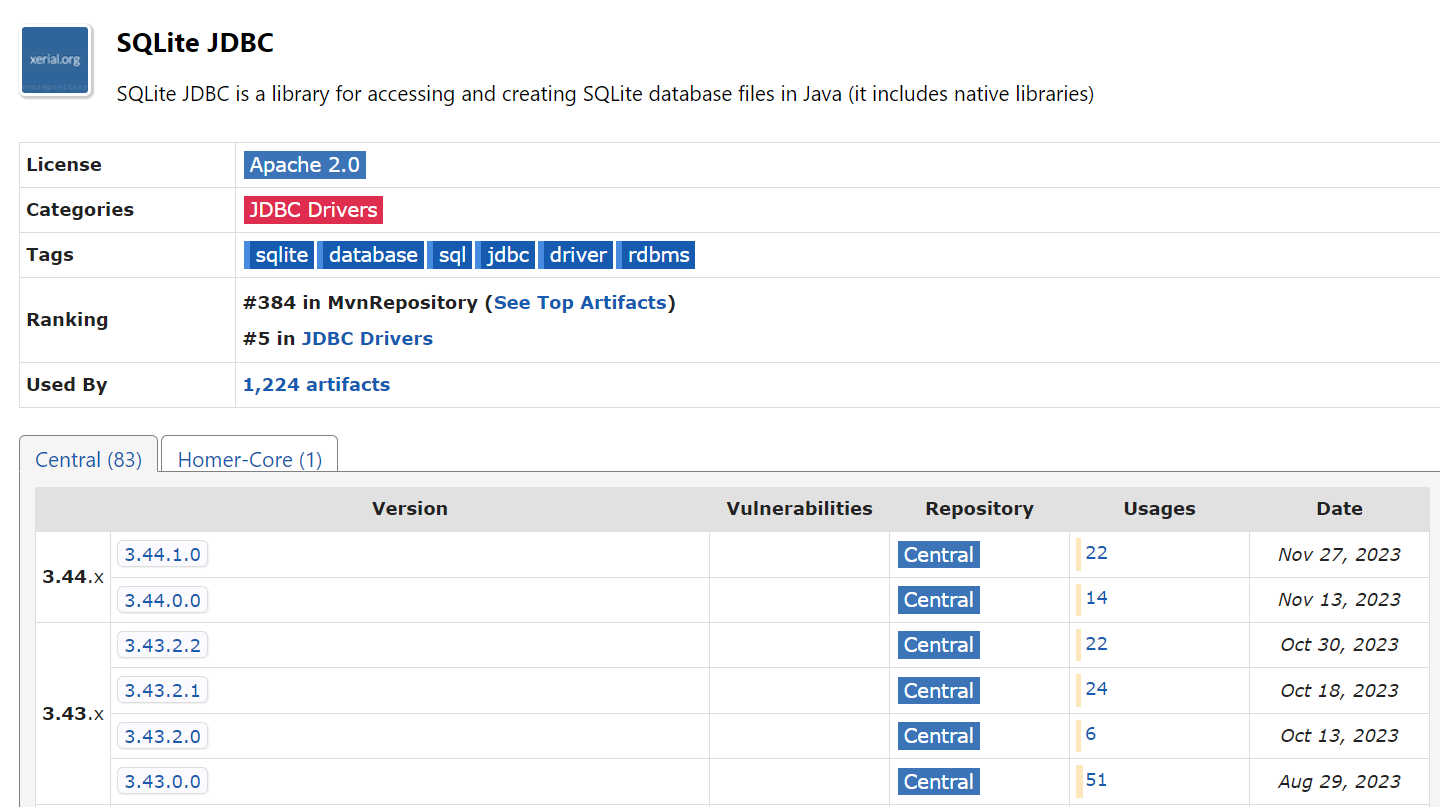1440x807 pixels.
Task: Switch to the Homer-Core (1) tab
Action: 250,459
